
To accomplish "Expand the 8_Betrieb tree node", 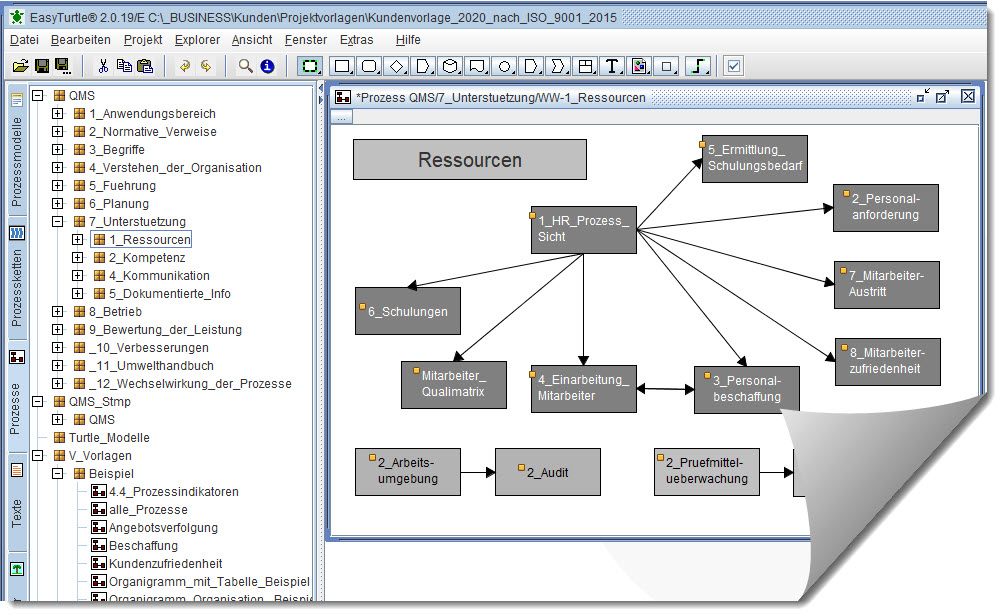I will pos(57,312).
